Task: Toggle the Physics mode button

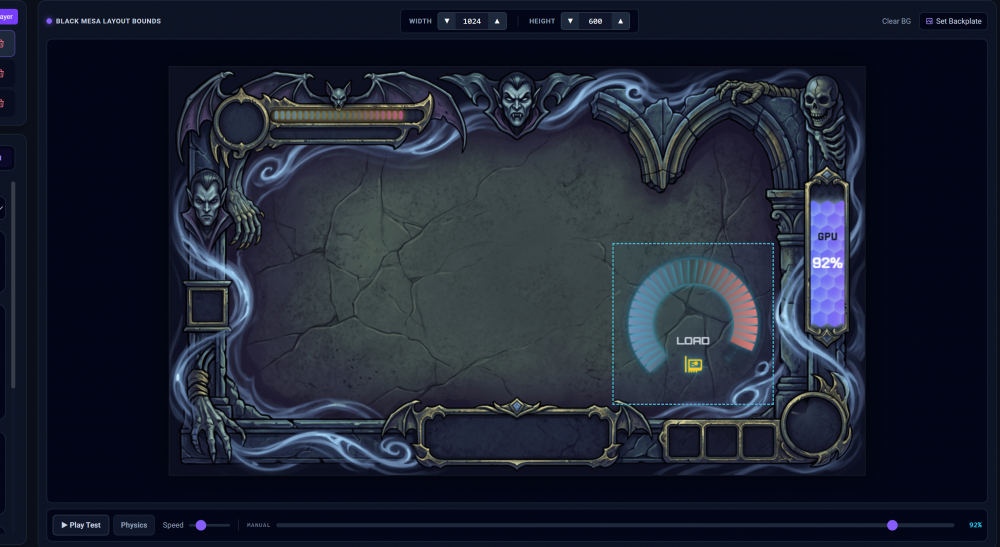Action: tap(134, 525)
